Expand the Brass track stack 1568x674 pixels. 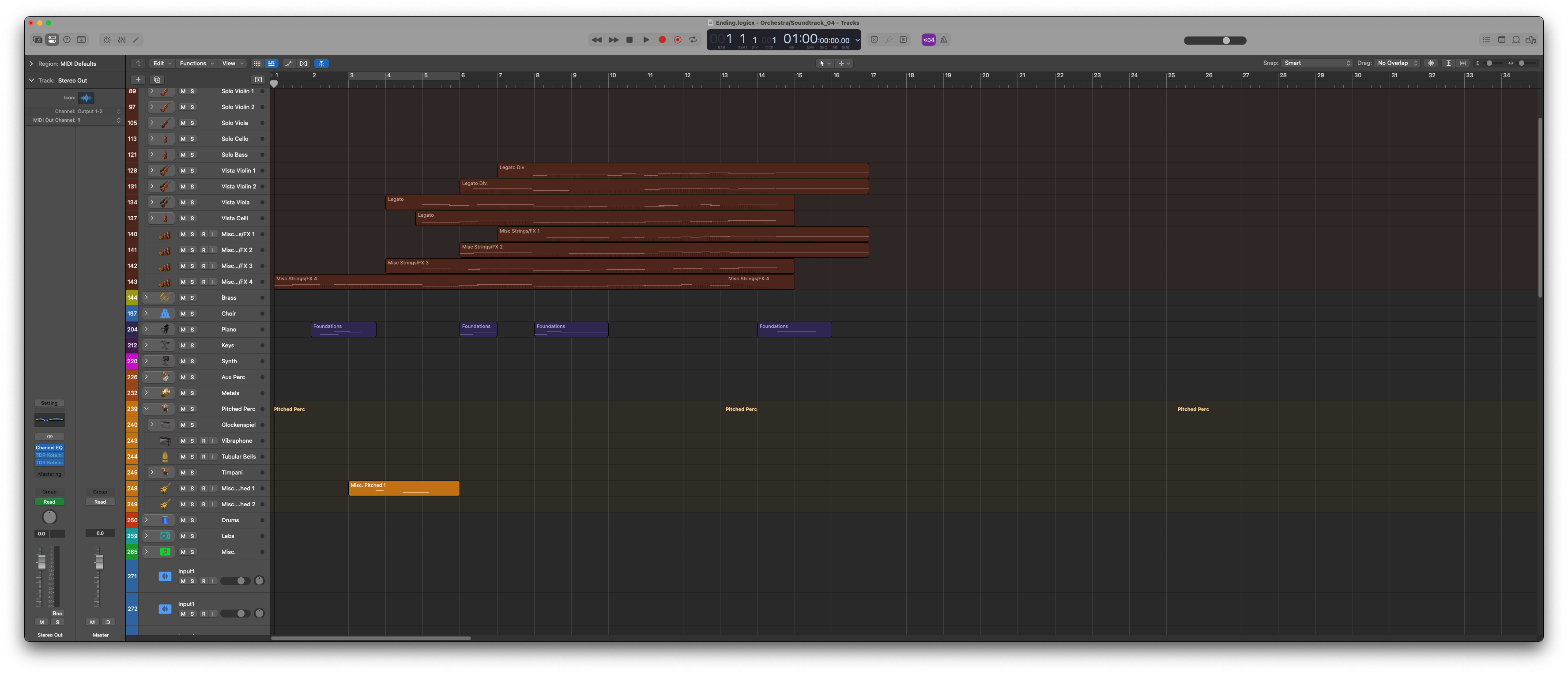[x=146, y=298]
